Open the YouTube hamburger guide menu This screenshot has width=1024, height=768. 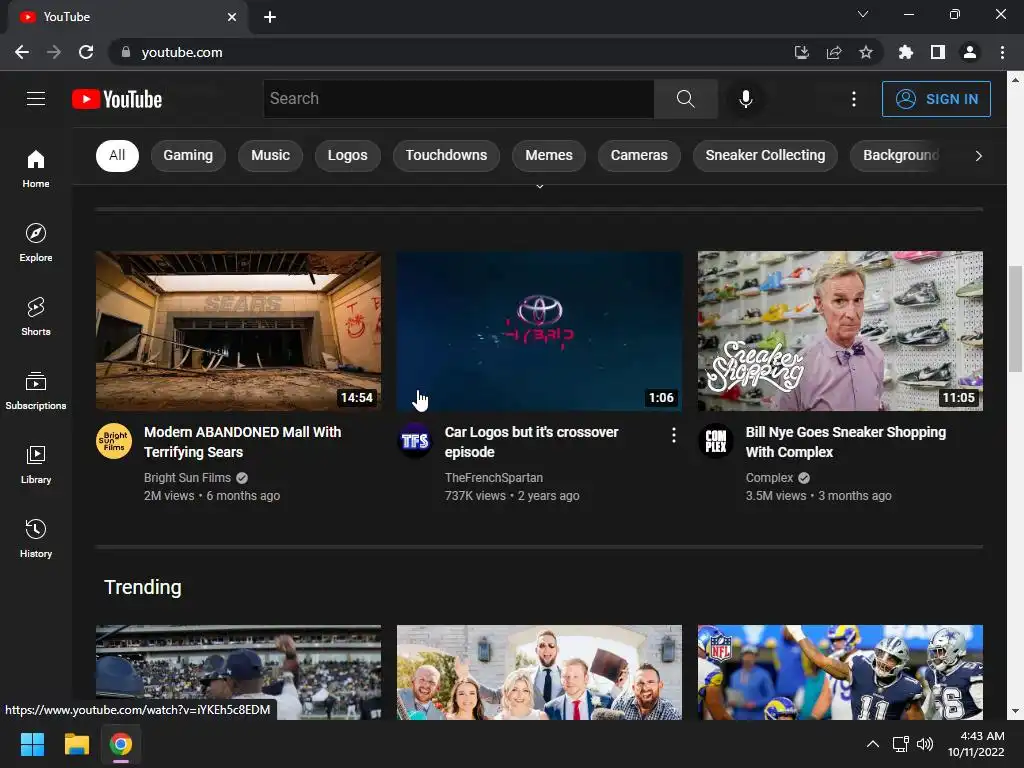click(36, 99)
